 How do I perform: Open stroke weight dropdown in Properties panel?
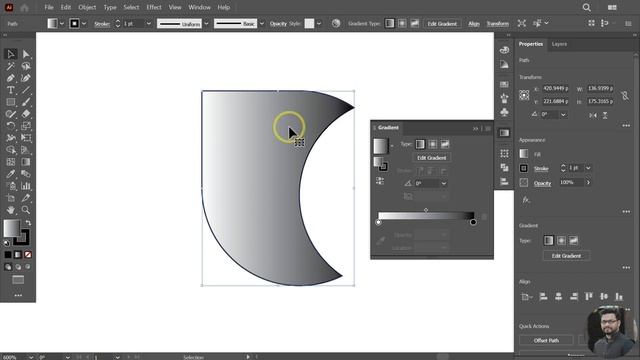[x=588, y=168]
